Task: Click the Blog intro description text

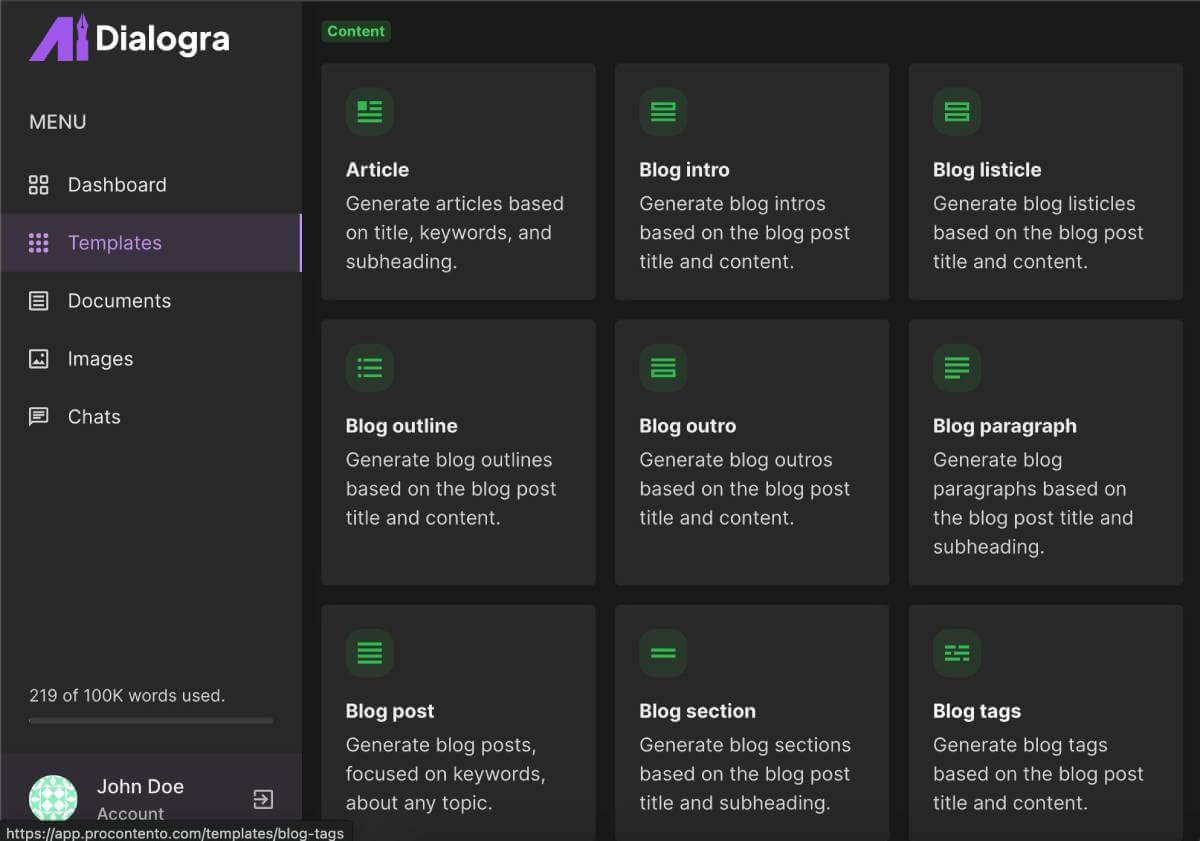Action: (x=745, y=233)
